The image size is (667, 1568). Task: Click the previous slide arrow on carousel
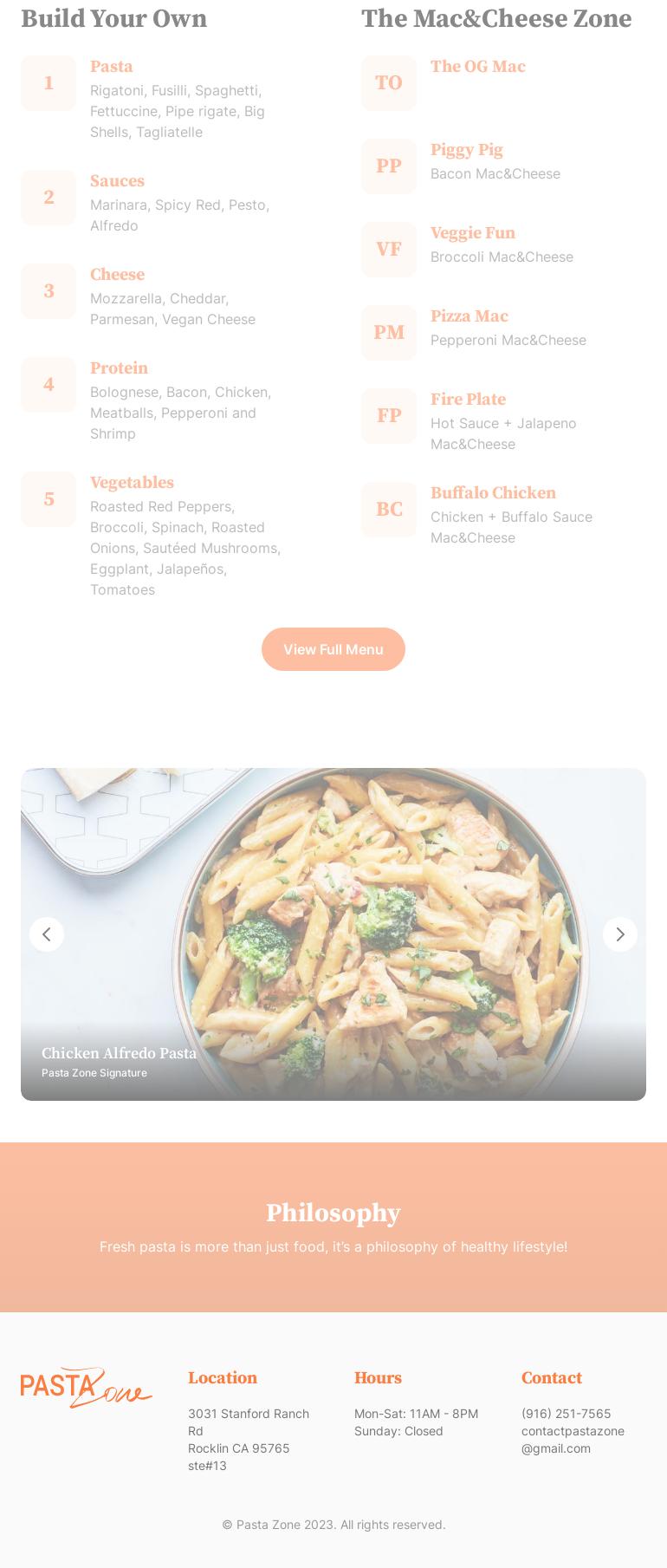[47, 934]
